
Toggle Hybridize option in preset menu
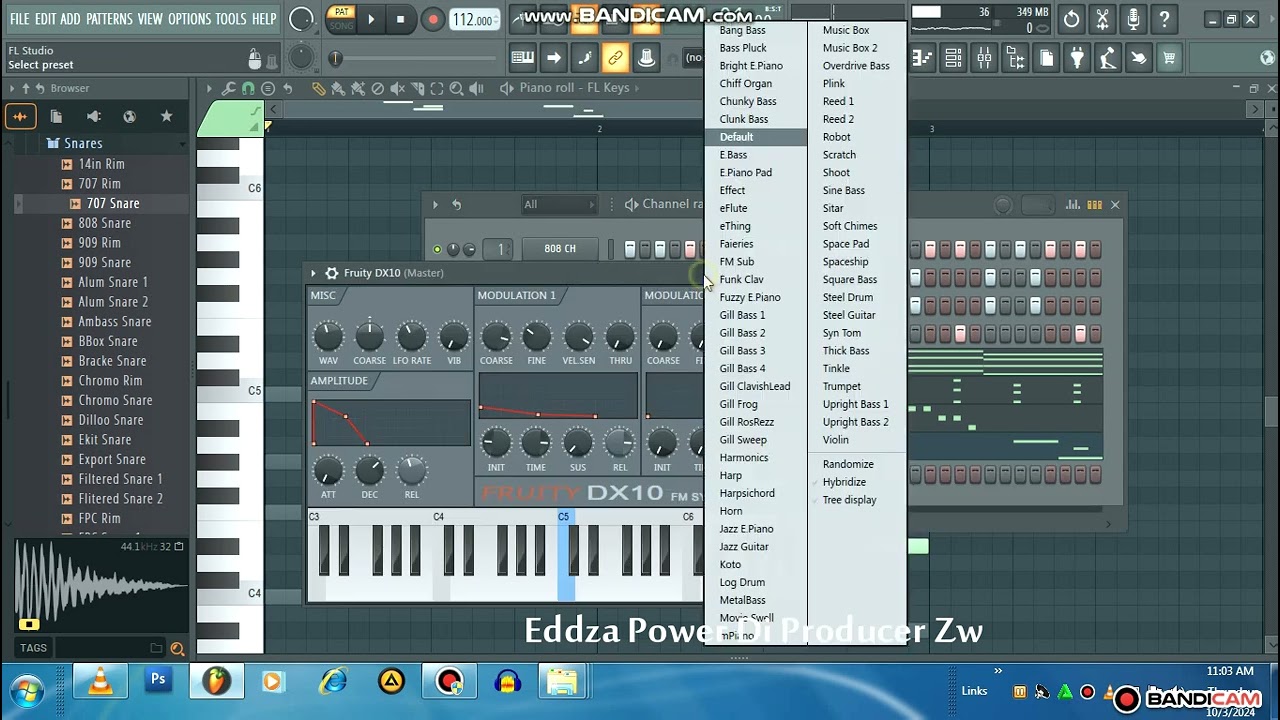tap(844, 482)
